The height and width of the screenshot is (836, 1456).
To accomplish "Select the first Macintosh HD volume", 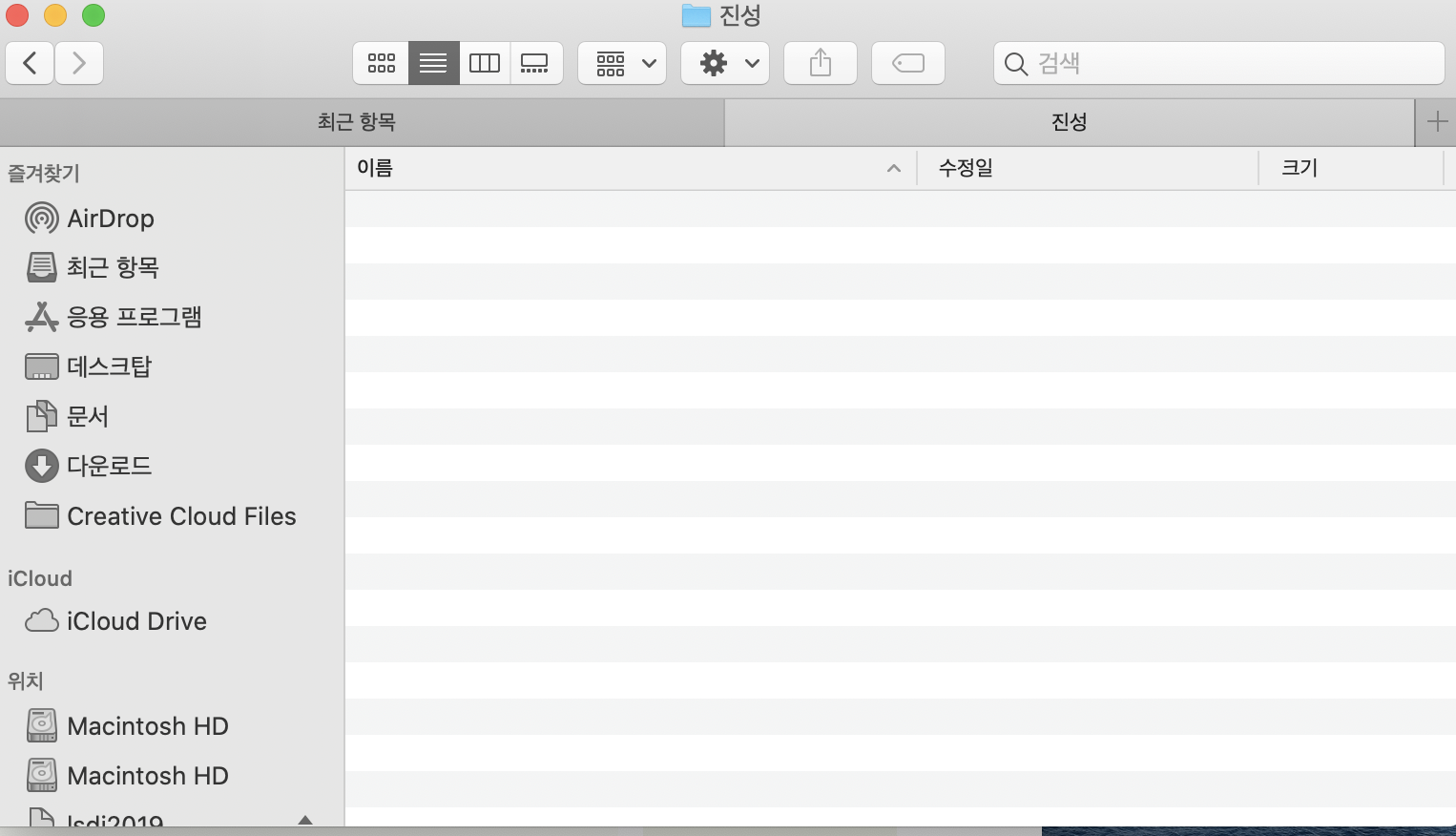I will (172, 726).
